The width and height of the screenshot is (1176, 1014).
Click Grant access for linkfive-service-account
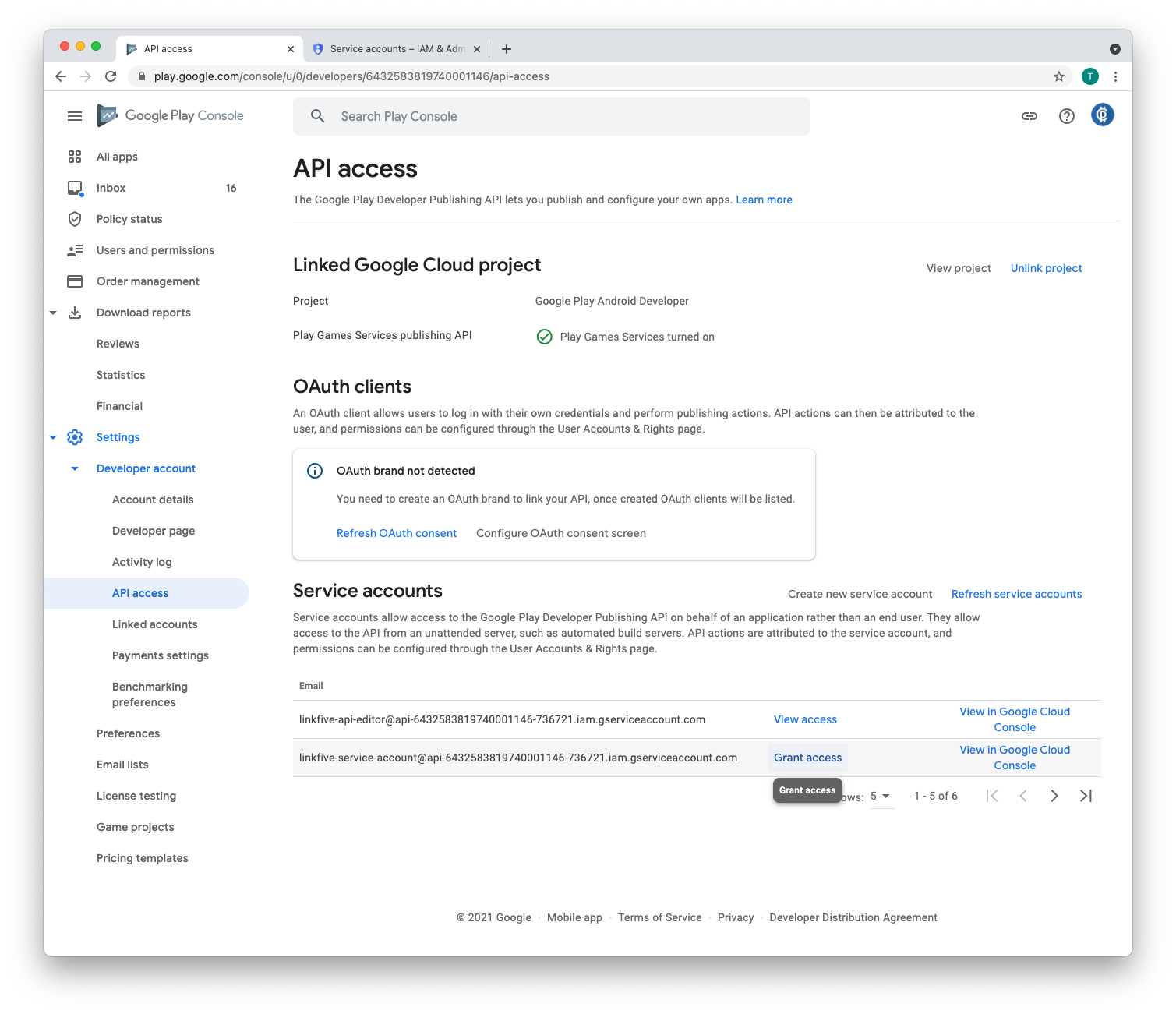807,758
